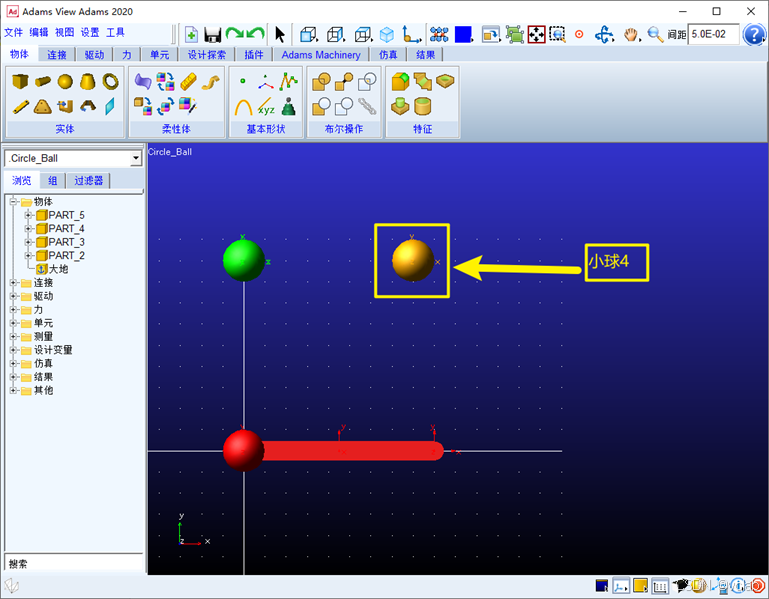Screen dimensions: 769x599
Task: Select the Torus solid tool
Action: (110, 81)
